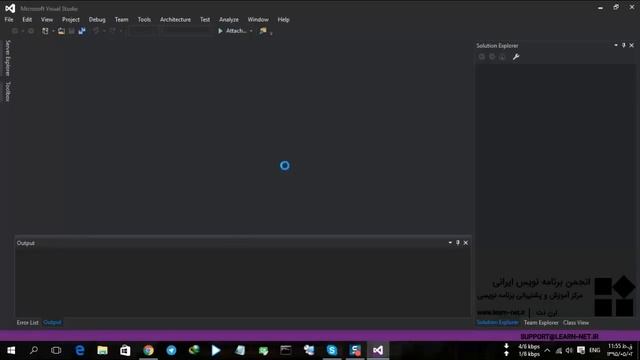640x360 pixels.
Task: Open the File menu
Action: coord(9,20)
